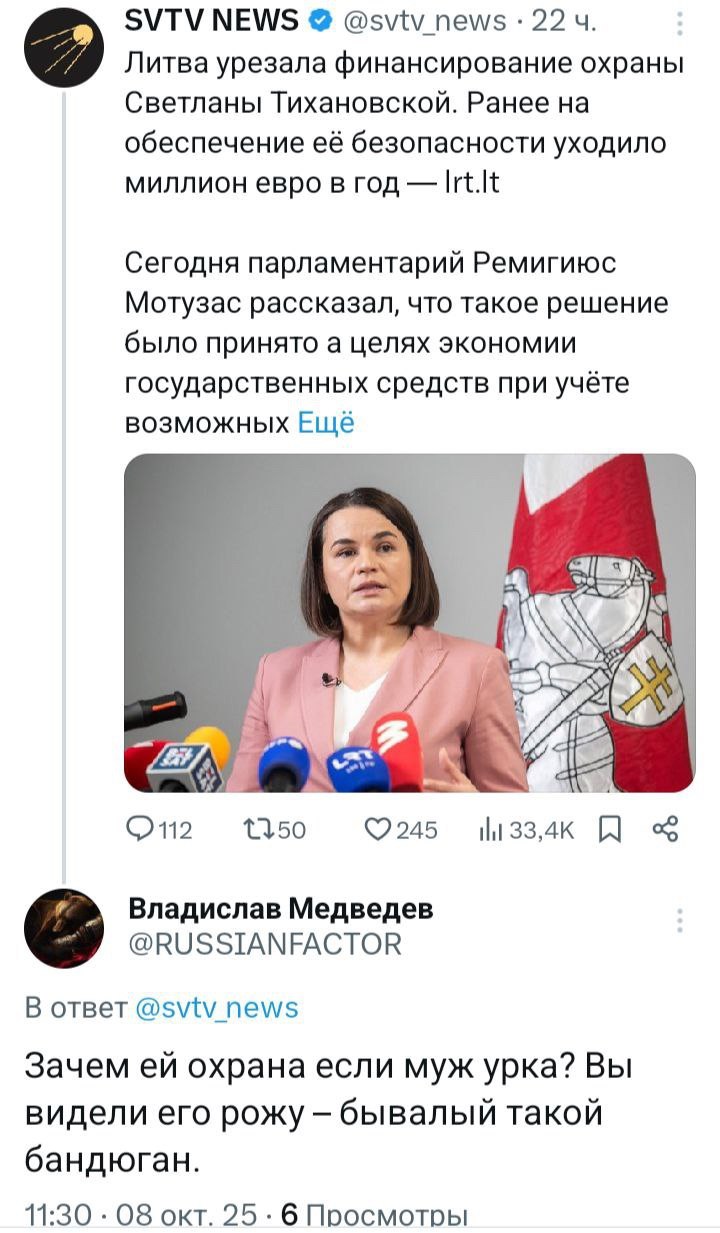Viewport: 720px width, 1233px height.
Task: View analytics showing 33,4K views
Action: (x=527, y=829)
